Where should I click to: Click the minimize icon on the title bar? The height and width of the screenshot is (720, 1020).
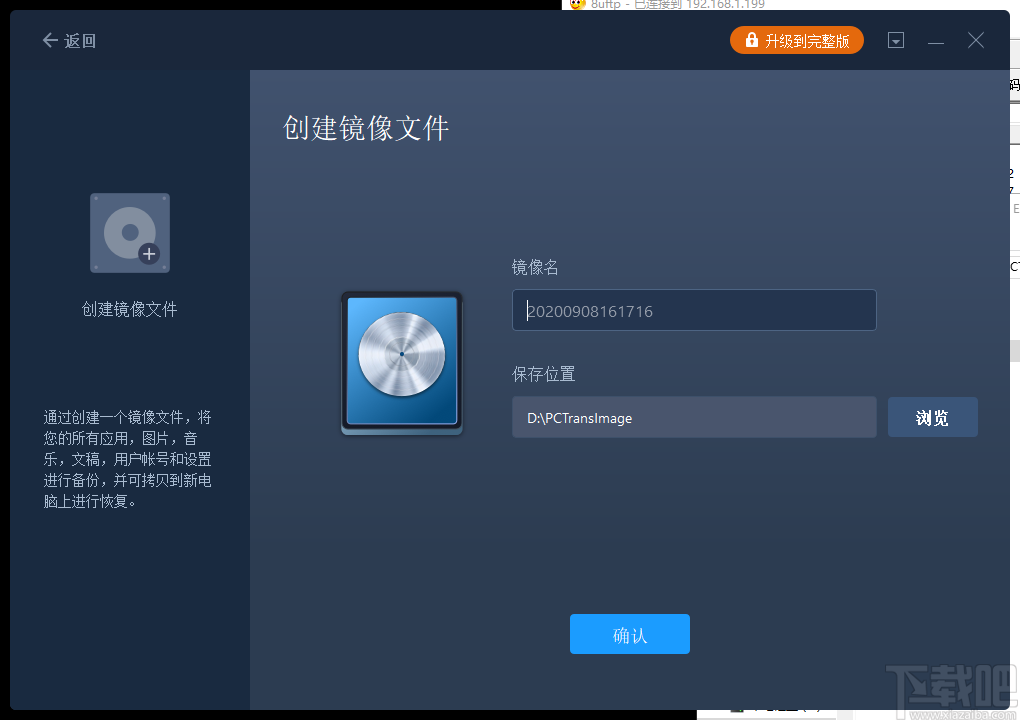[936, 40]
